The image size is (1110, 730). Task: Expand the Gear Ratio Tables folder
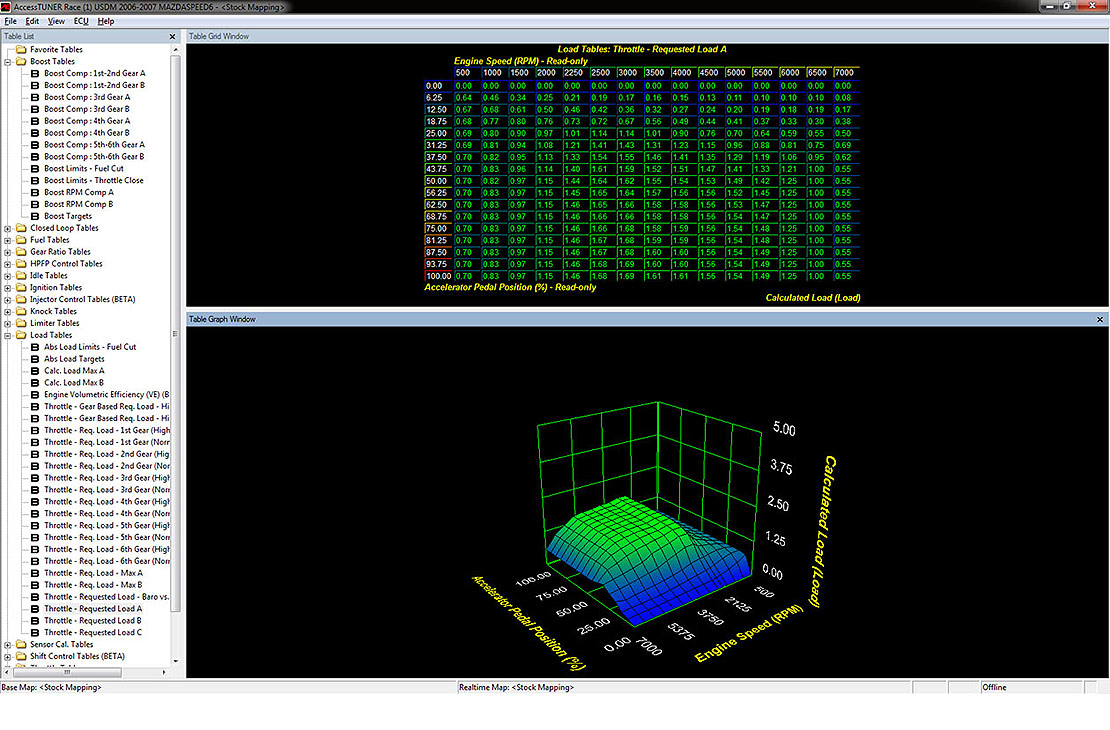click(x=8, y=252)
